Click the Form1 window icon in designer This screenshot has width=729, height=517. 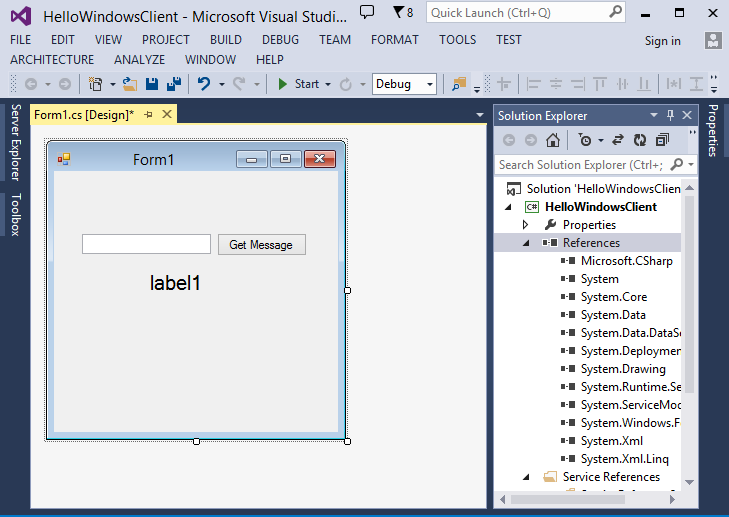(x=64, y=159)
